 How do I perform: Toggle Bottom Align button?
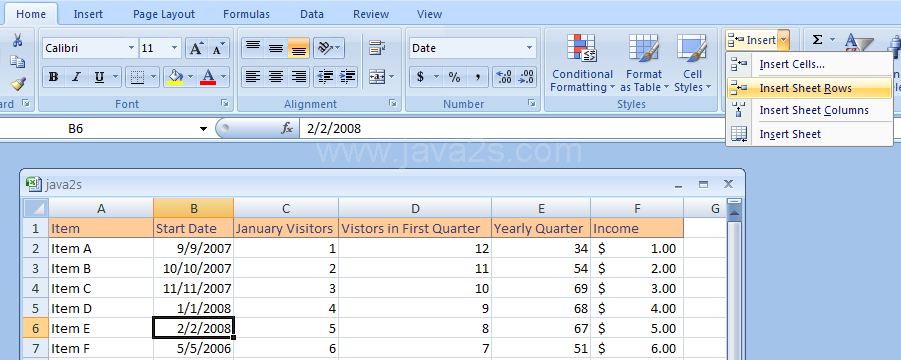click(299, 48)
